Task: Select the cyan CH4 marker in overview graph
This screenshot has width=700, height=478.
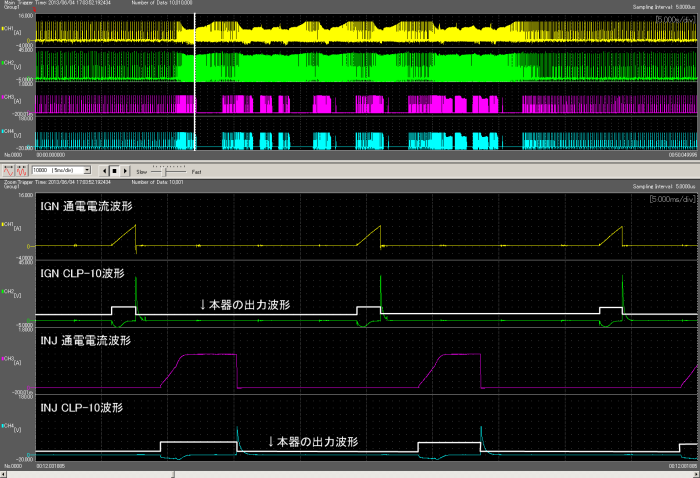Action: click(x=3, y=131)
